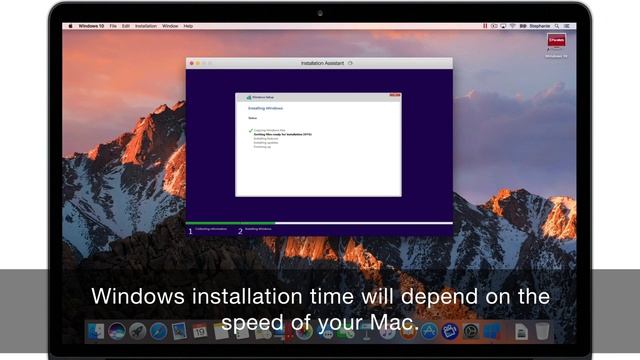
Task: Click the "Finishing up" status line
Action: click(262, 147)
